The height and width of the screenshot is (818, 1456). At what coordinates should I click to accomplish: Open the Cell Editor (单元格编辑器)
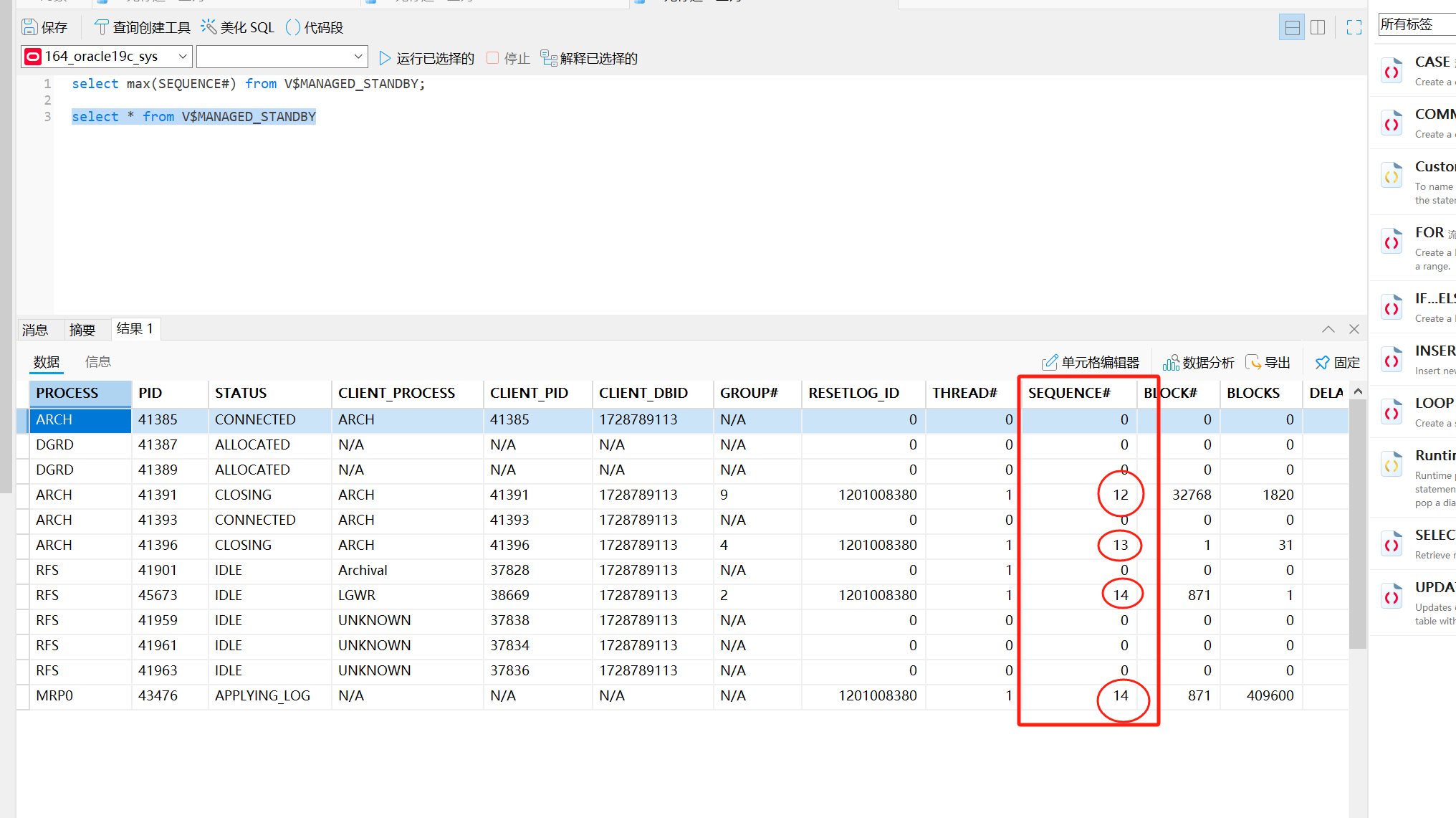pyautogui.click(x=1090, y=362)
